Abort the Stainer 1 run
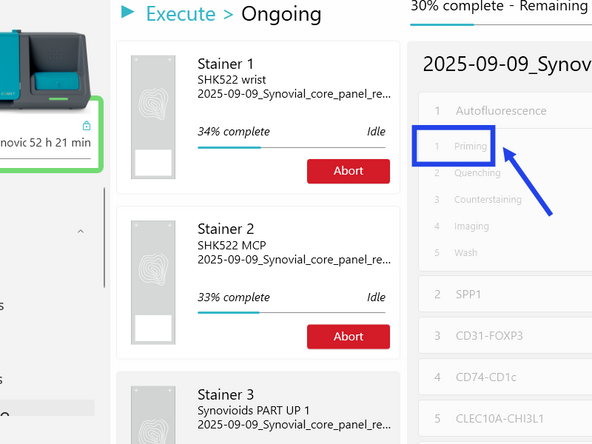 pos(348,171)
